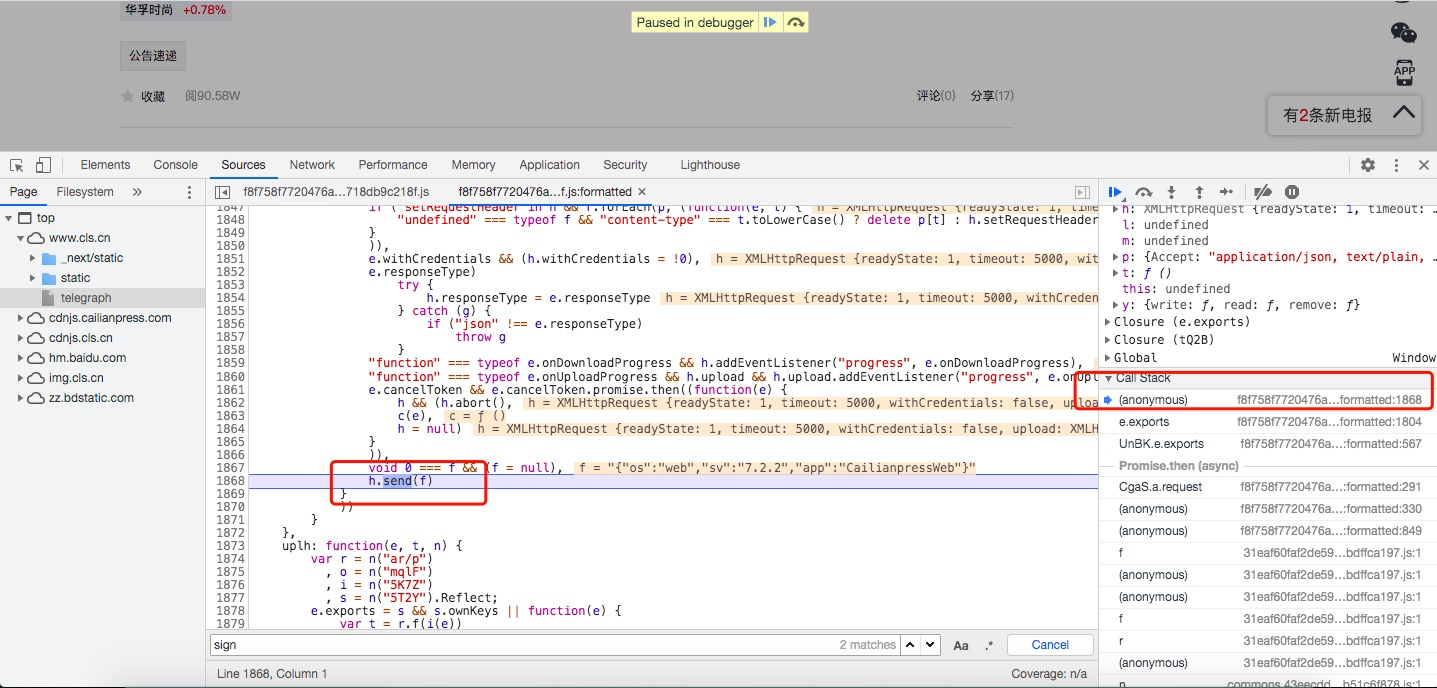Jump to next search match
Viewport: 1437px width, 688px height.
[930, 645]
